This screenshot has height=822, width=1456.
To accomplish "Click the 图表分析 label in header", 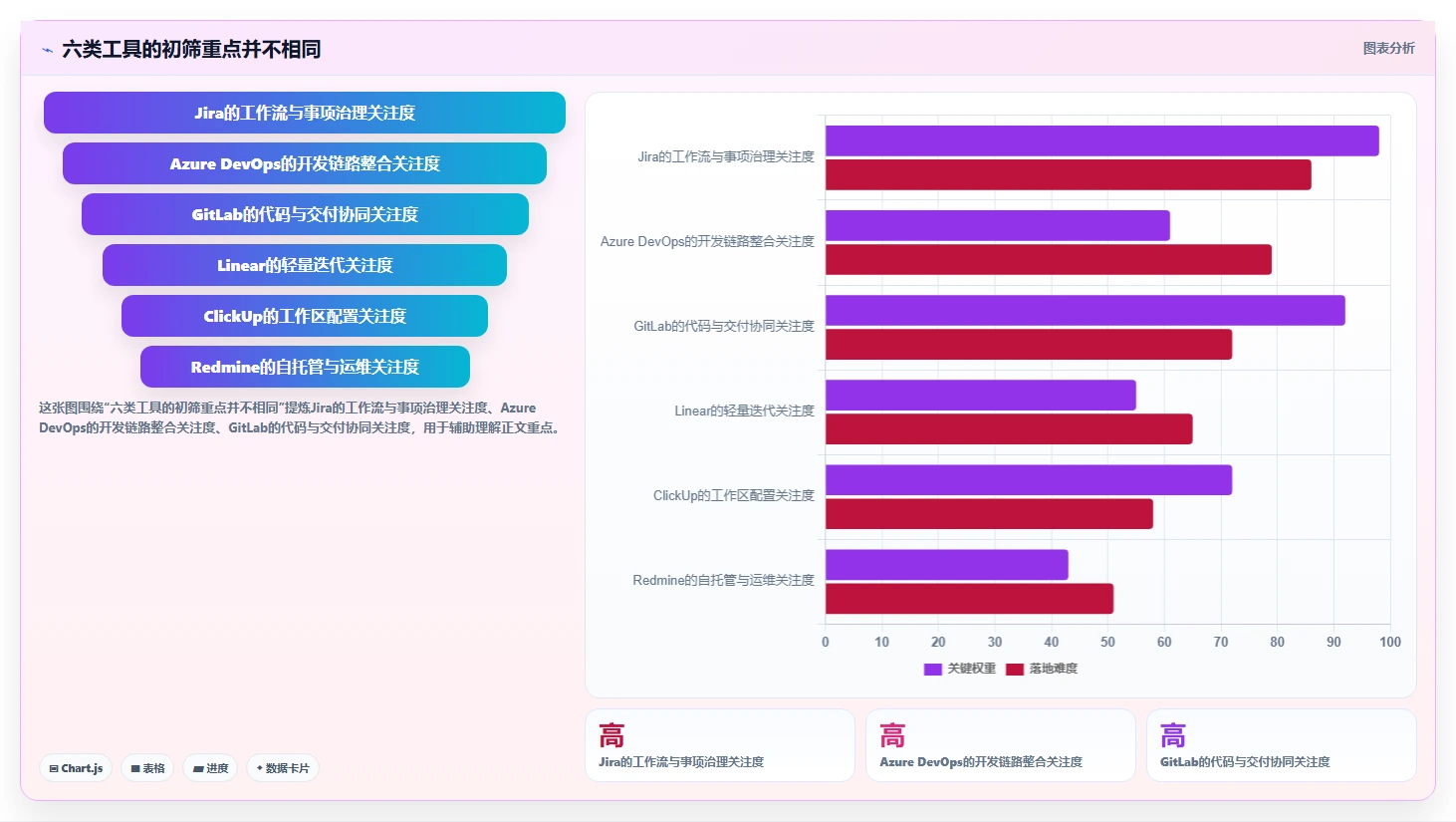I will (x=1388, y=48).
